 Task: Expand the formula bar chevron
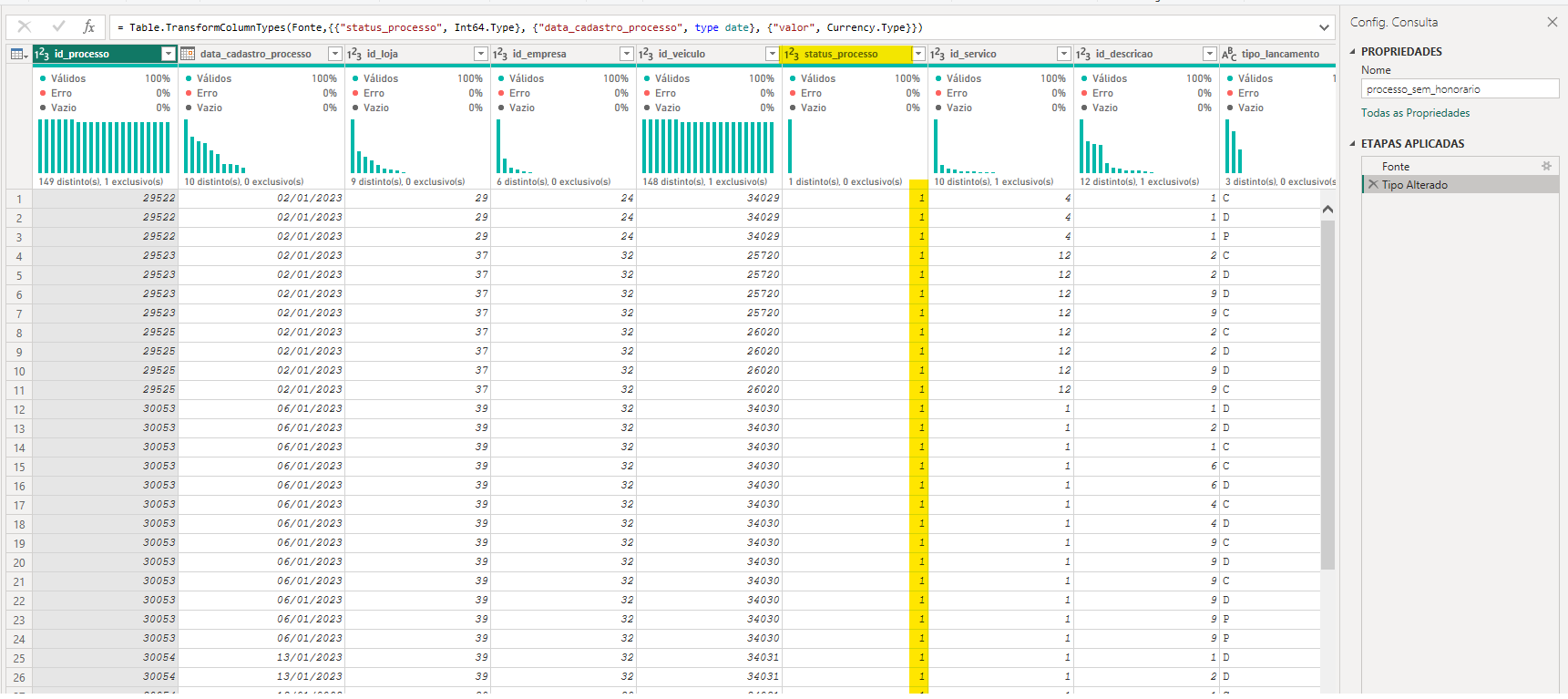click(x=1324, y=27)
